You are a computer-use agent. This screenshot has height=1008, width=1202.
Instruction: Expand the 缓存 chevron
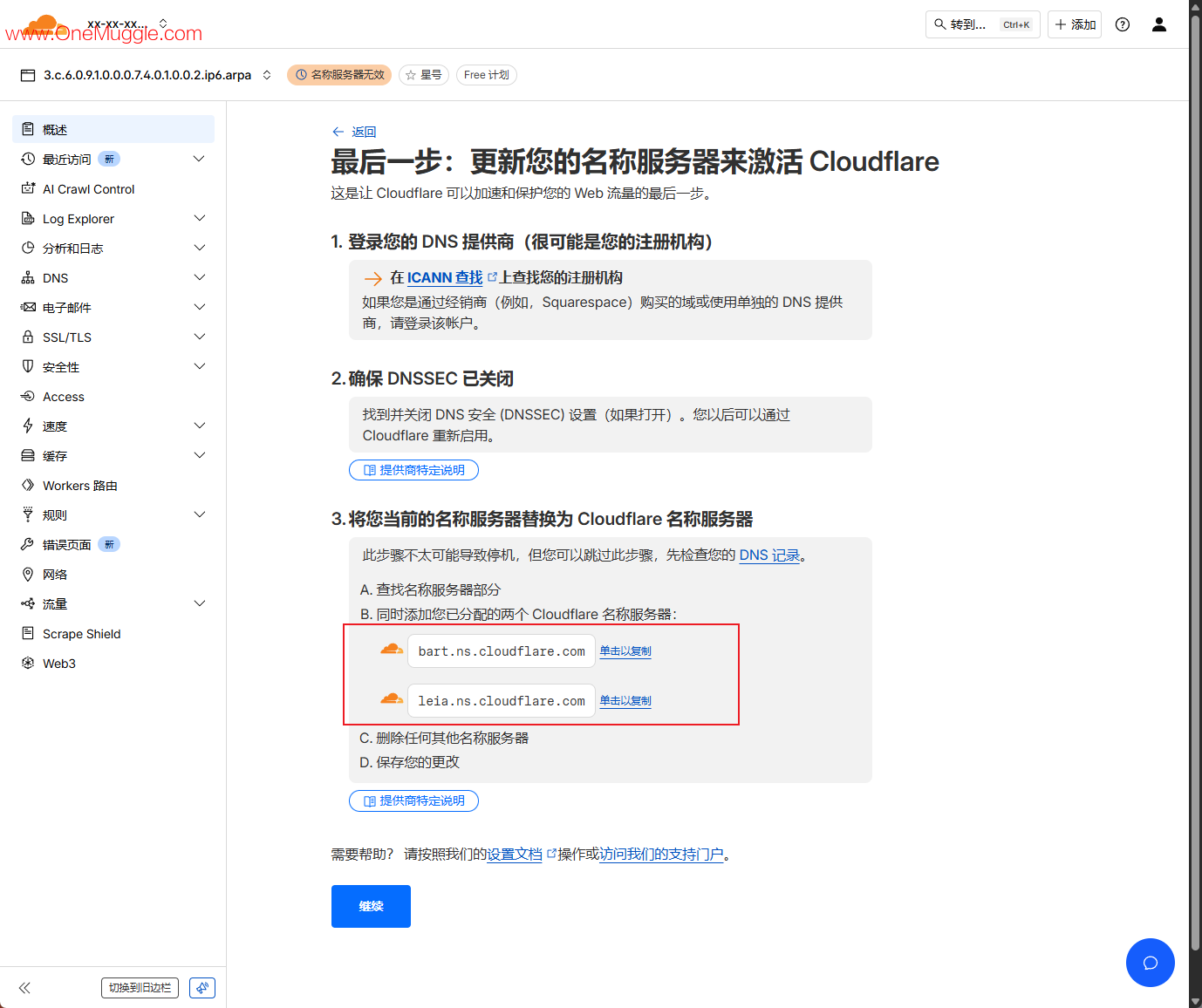[x=199, y=455]
